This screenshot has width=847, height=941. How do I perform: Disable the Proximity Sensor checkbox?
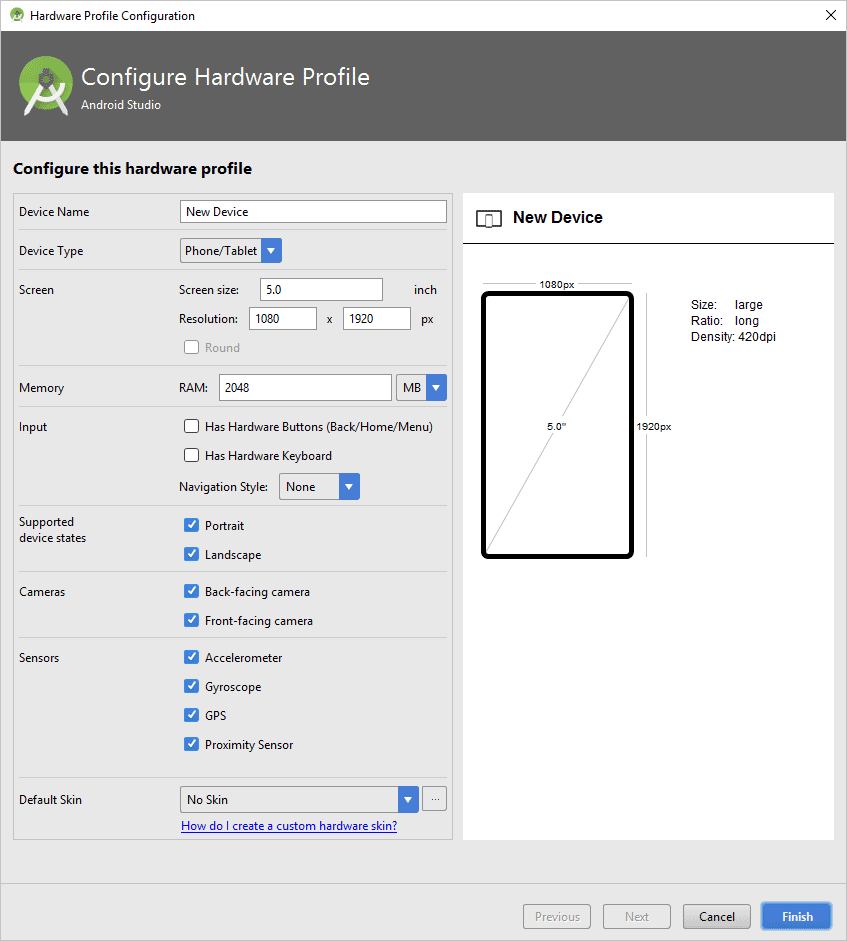pyautogui.click(x=192, y=744)
